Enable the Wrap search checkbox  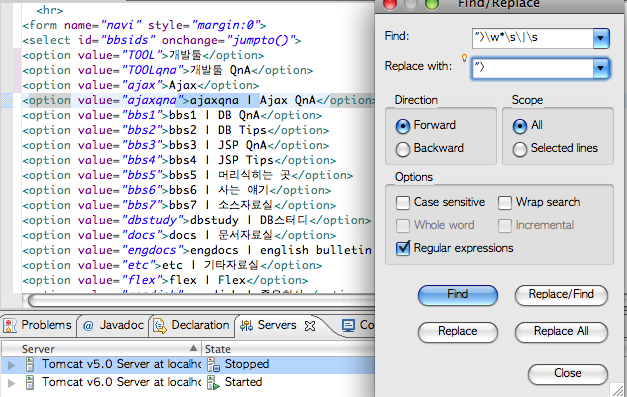[505, 203]
